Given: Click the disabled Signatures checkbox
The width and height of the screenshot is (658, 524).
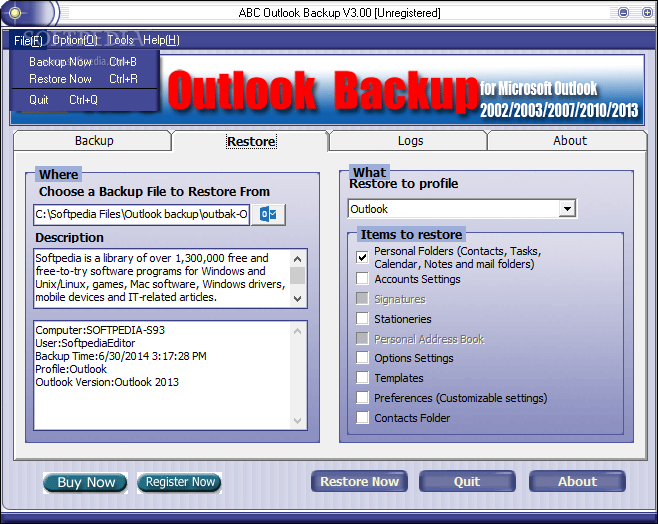Looking at the screenshot, I should tap(362, 298).
